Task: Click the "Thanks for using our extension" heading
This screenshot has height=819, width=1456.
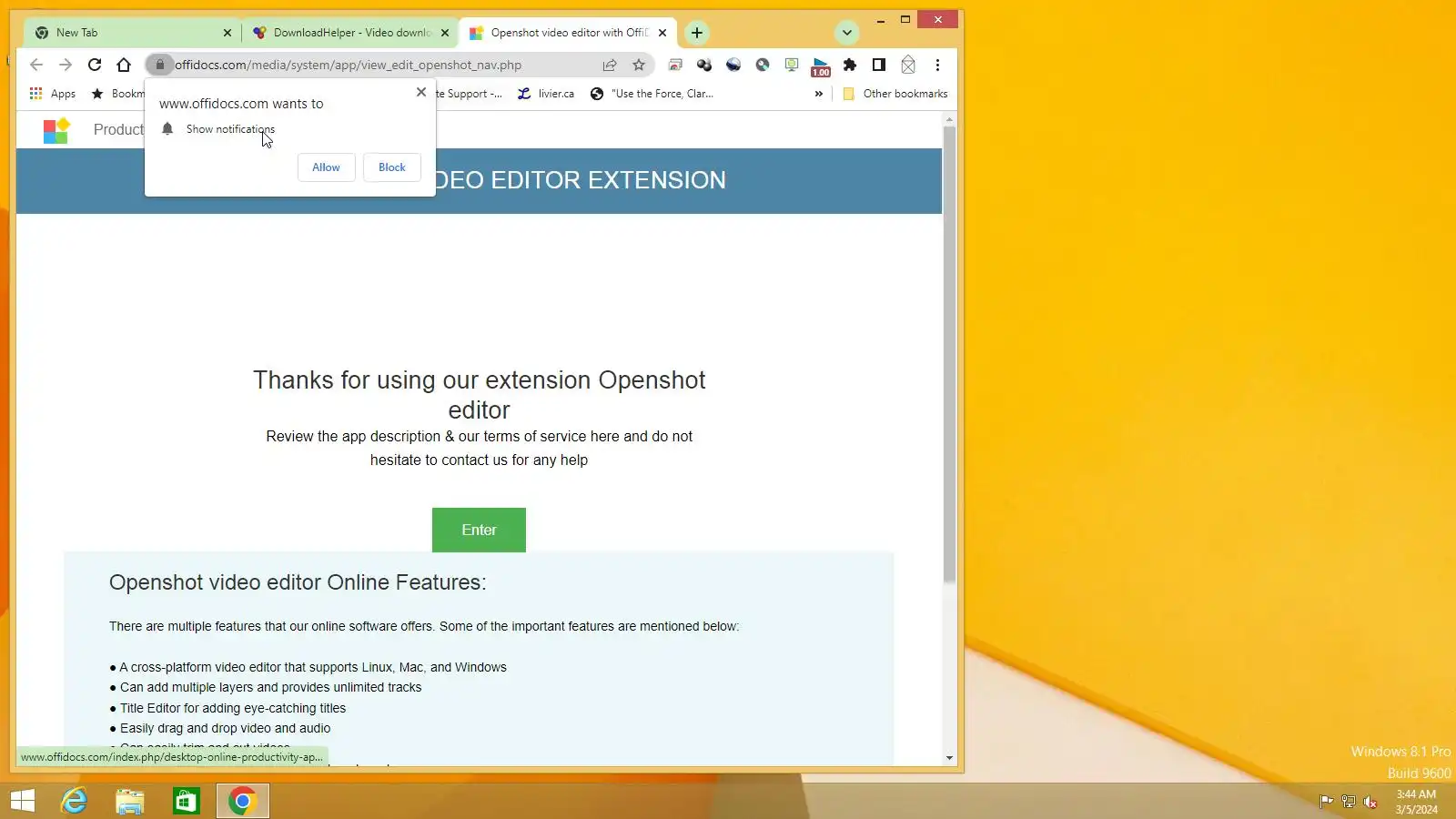Action: click(x=479, y=395)
